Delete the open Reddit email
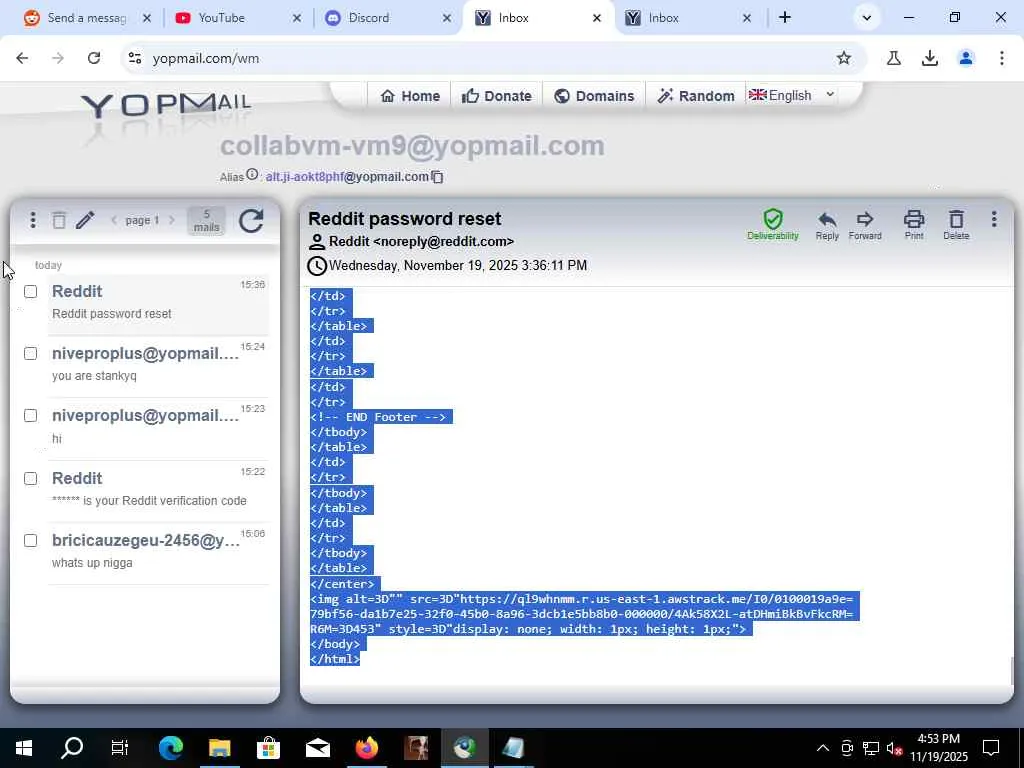Viewport: 1024px width, 768px height. [x=956, y=225]
